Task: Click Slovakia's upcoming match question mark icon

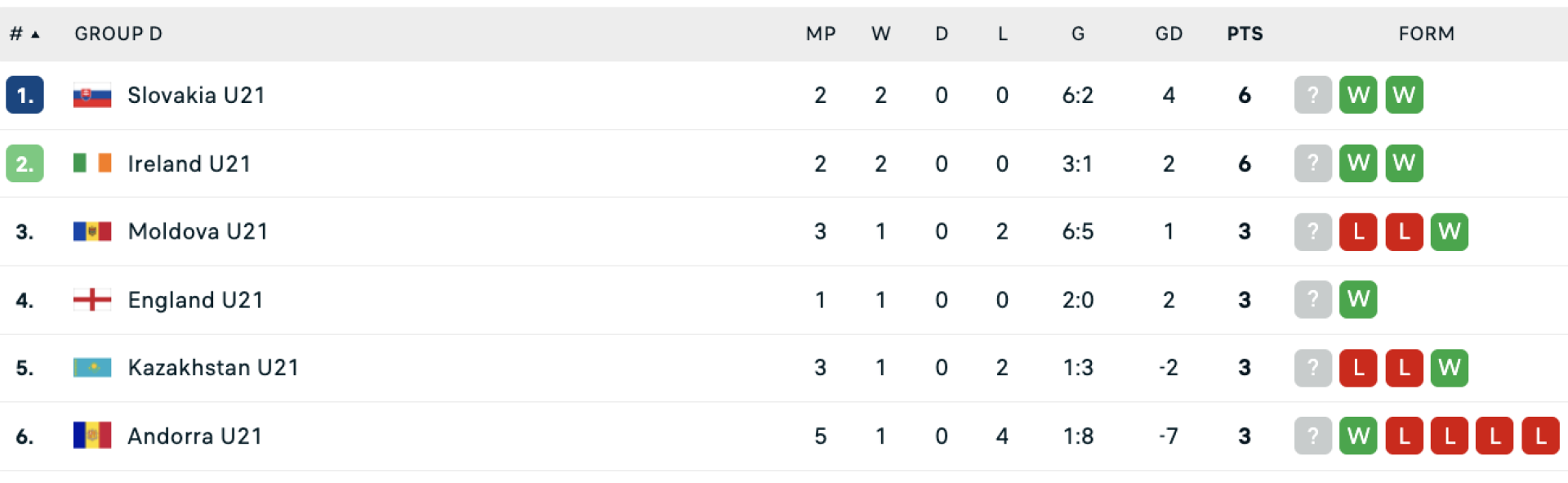Action: [x=1312, y=96]
